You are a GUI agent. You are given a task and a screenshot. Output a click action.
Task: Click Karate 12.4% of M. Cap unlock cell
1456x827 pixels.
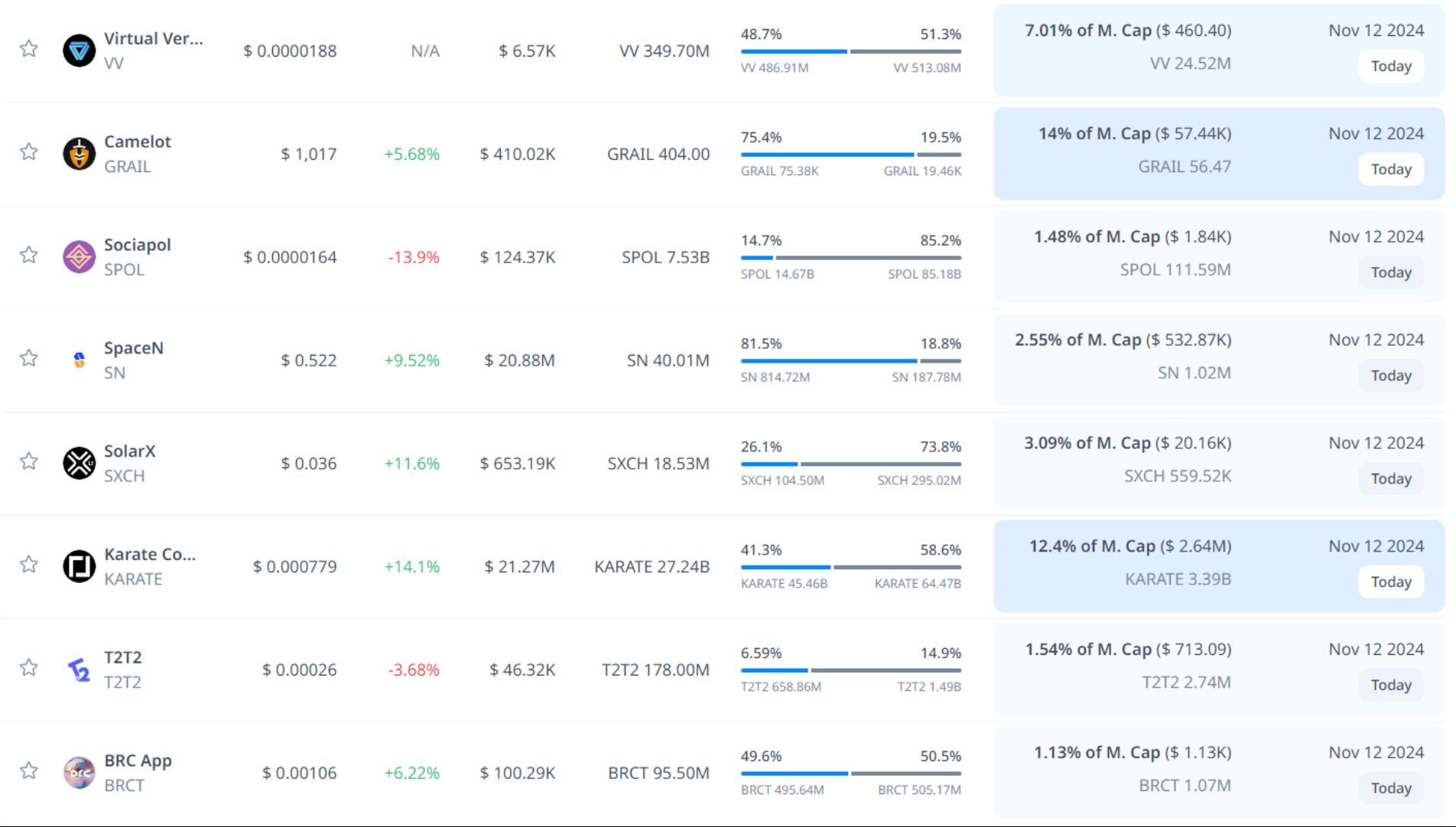click(1129, 562)
